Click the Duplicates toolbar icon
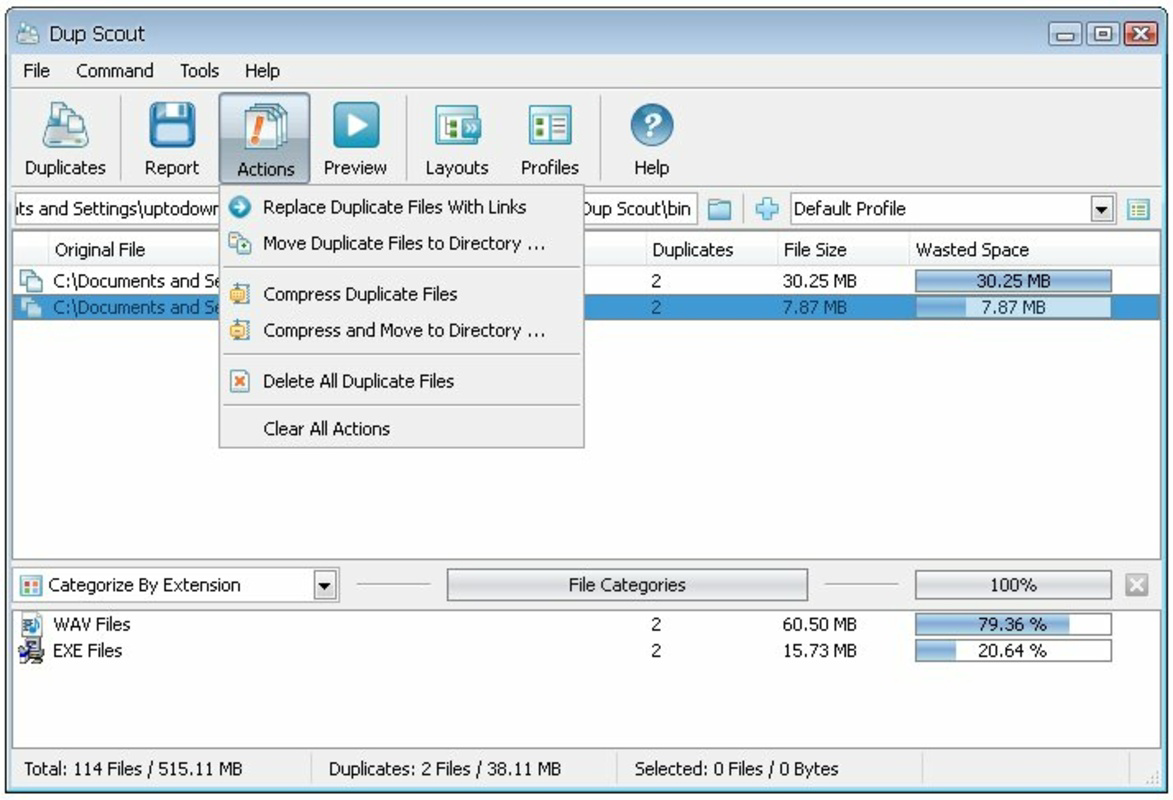 pos(65,126)
